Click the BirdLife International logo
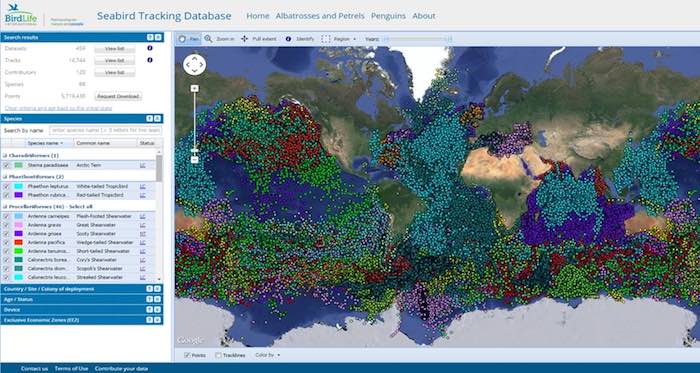700x373 pixels. (21, 15)
